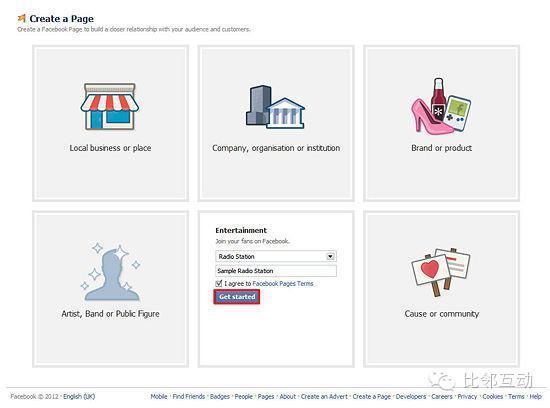Click the 'Brand or product' label
Image resolution: width=550 pixels, height=408 pixels.
441,148
